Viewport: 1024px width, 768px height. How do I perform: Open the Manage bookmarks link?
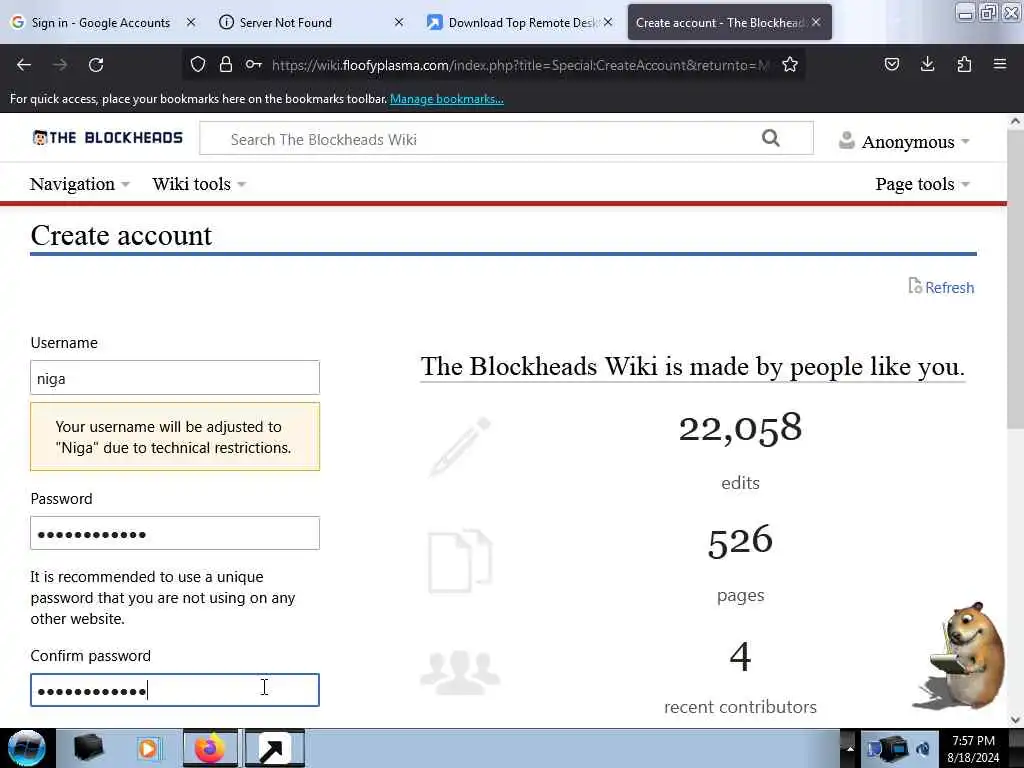[x=447, y=99]
